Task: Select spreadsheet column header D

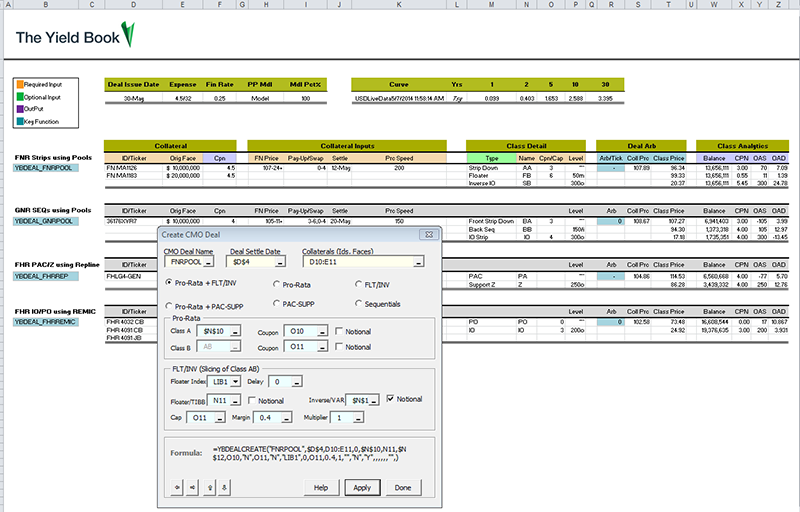Action: click(134, 4)
